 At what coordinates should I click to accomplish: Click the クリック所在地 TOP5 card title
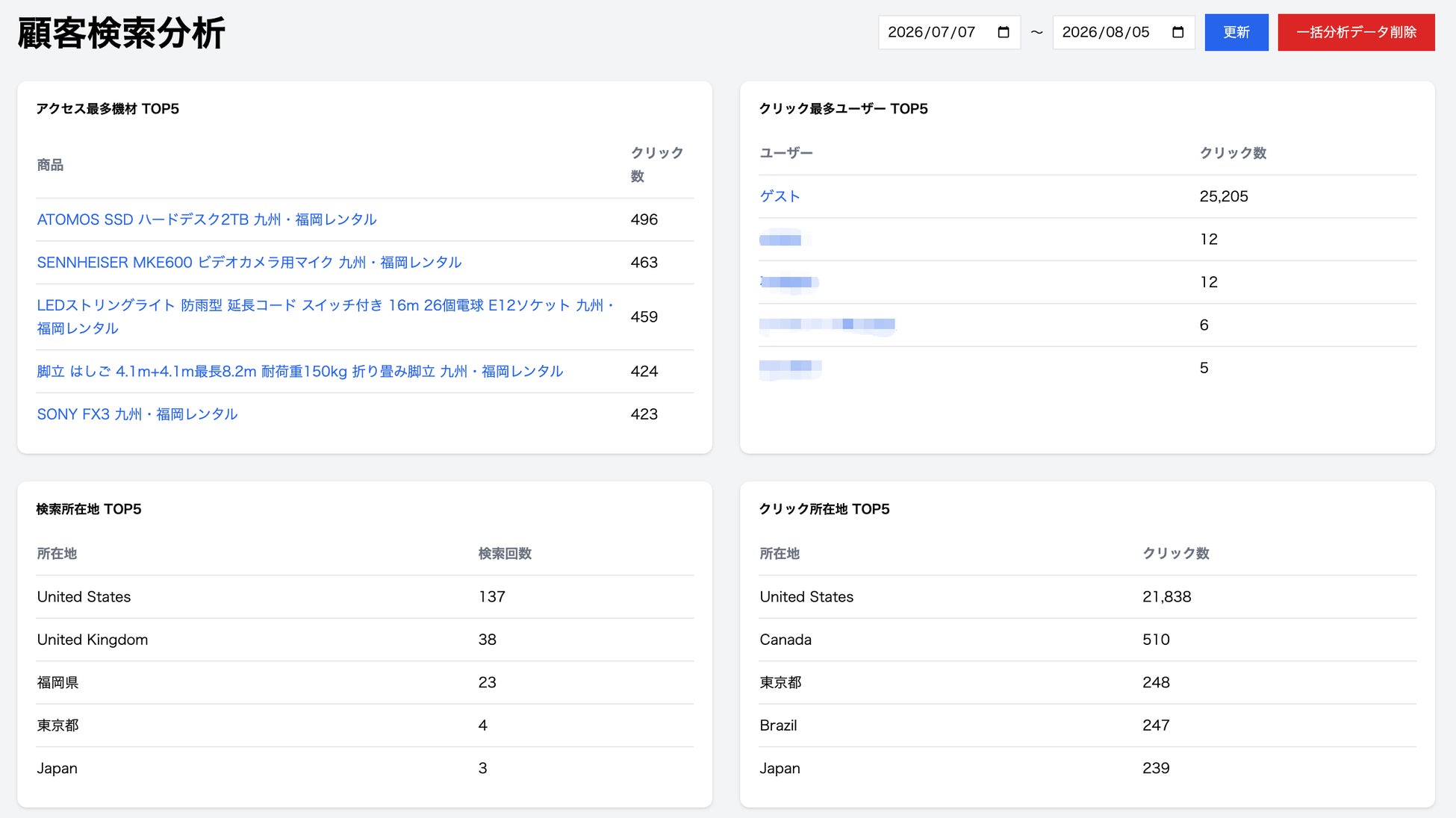824,509
